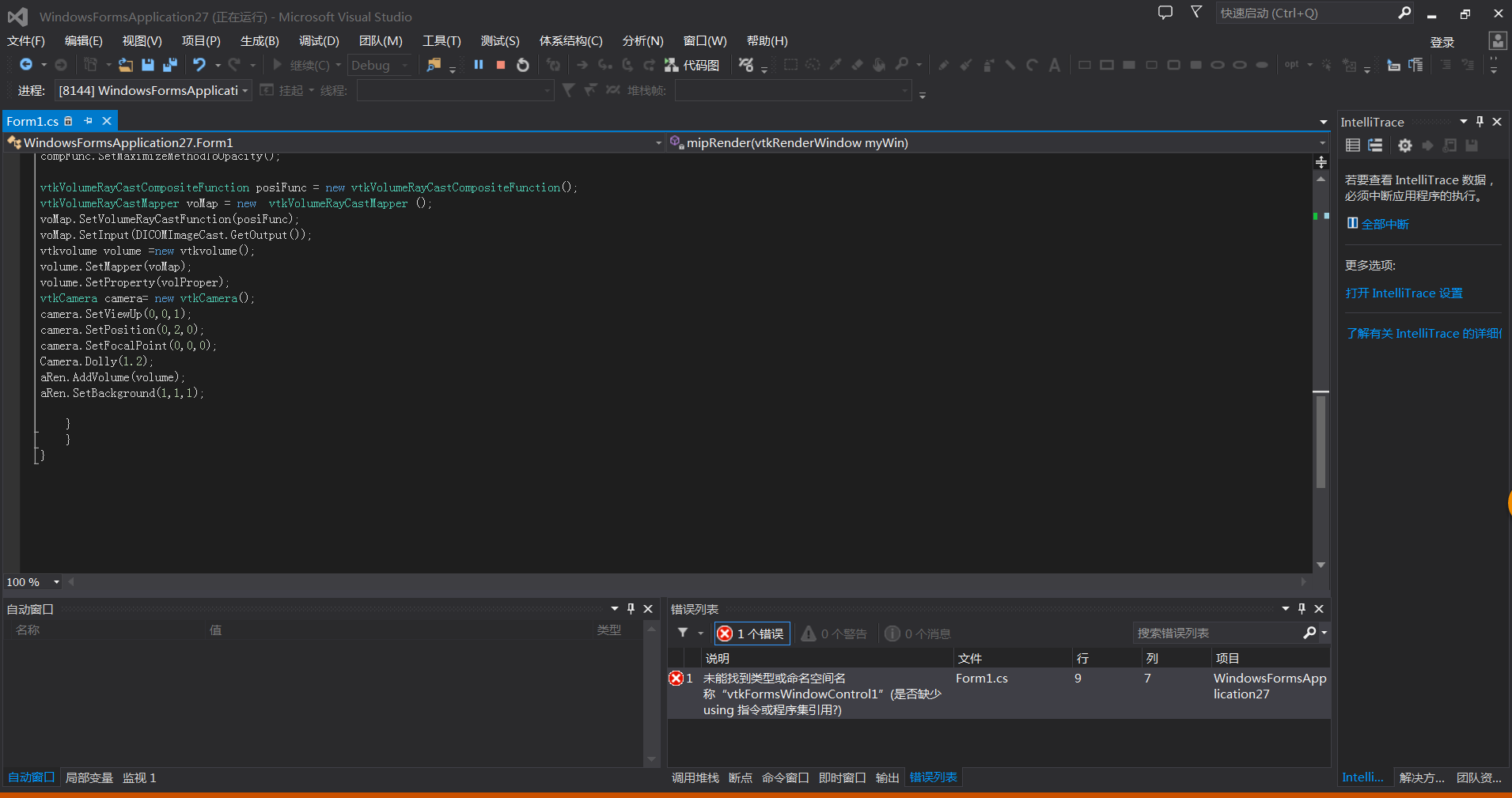The image size is (1512, 798).
Task: Open the editor tab list dropdown arrow
Action: point(1324,122)
